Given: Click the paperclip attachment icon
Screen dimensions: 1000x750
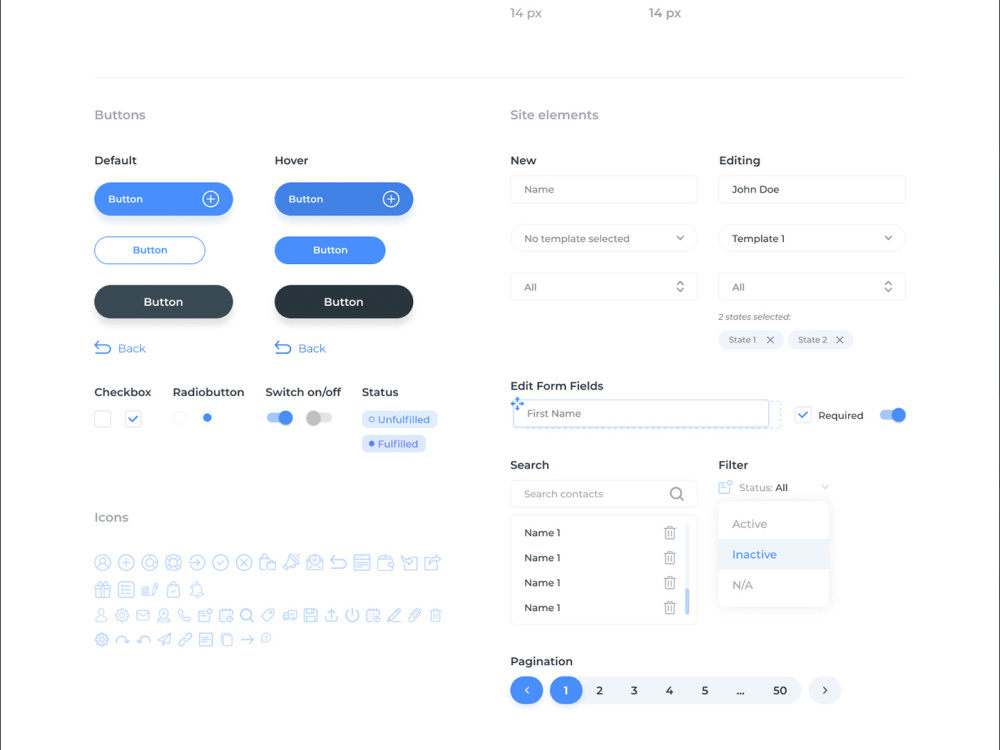Looking at the screenshot, I should [x=415, y=615].
